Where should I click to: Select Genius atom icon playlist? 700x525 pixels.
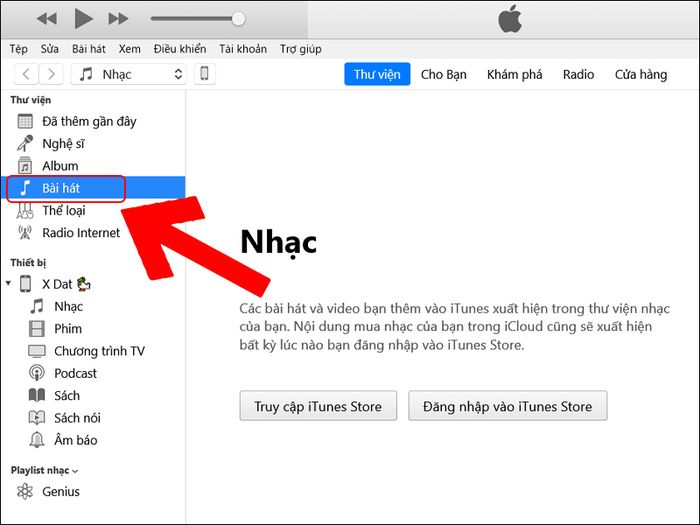(x=26, y=491)
